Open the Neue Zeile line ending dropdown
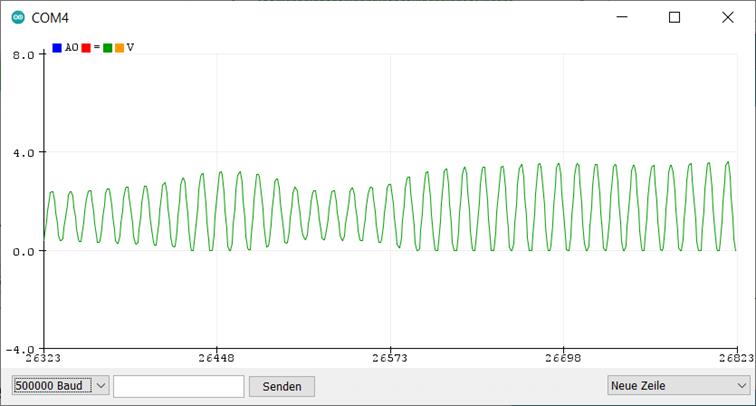756x406 pixels. point(678,385)
